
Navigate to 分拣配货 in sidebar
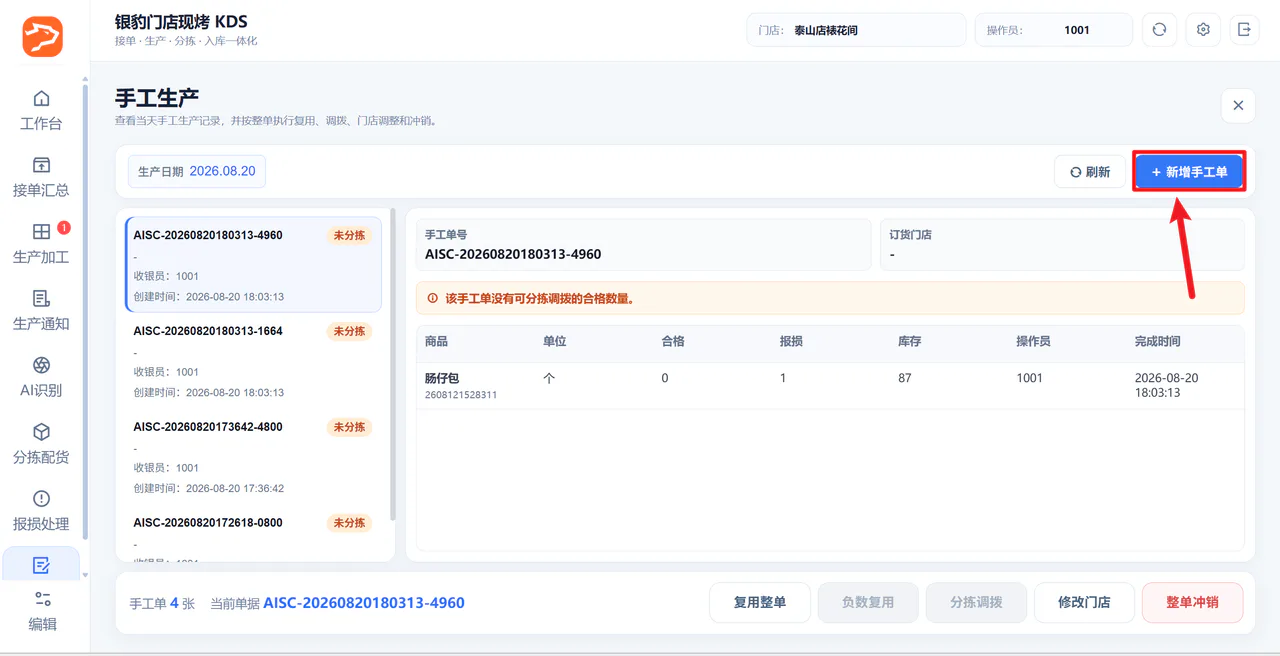pyautogui.click(x=41, y=444)
